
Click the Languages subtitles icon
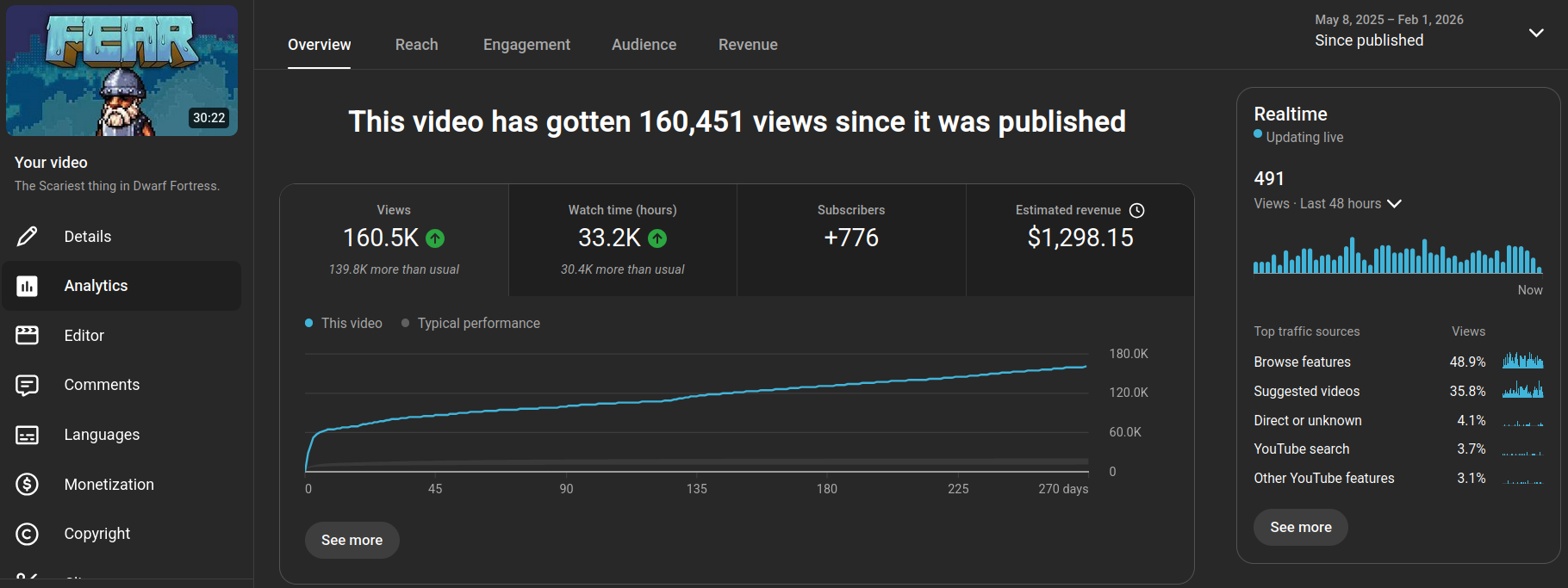28,435
